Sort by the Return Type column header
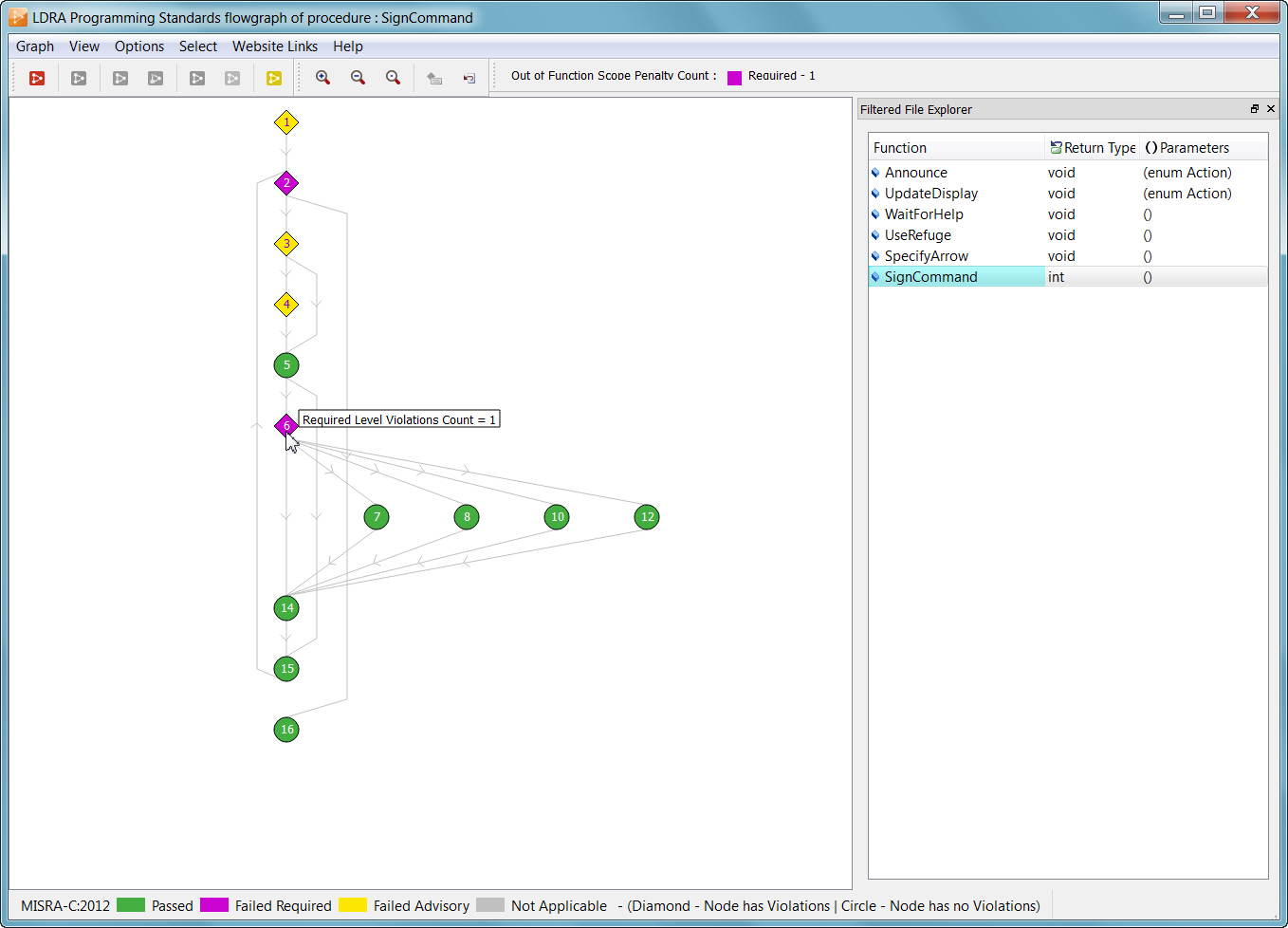The width and height of the screenshot is (1288, 928). 1093,148
